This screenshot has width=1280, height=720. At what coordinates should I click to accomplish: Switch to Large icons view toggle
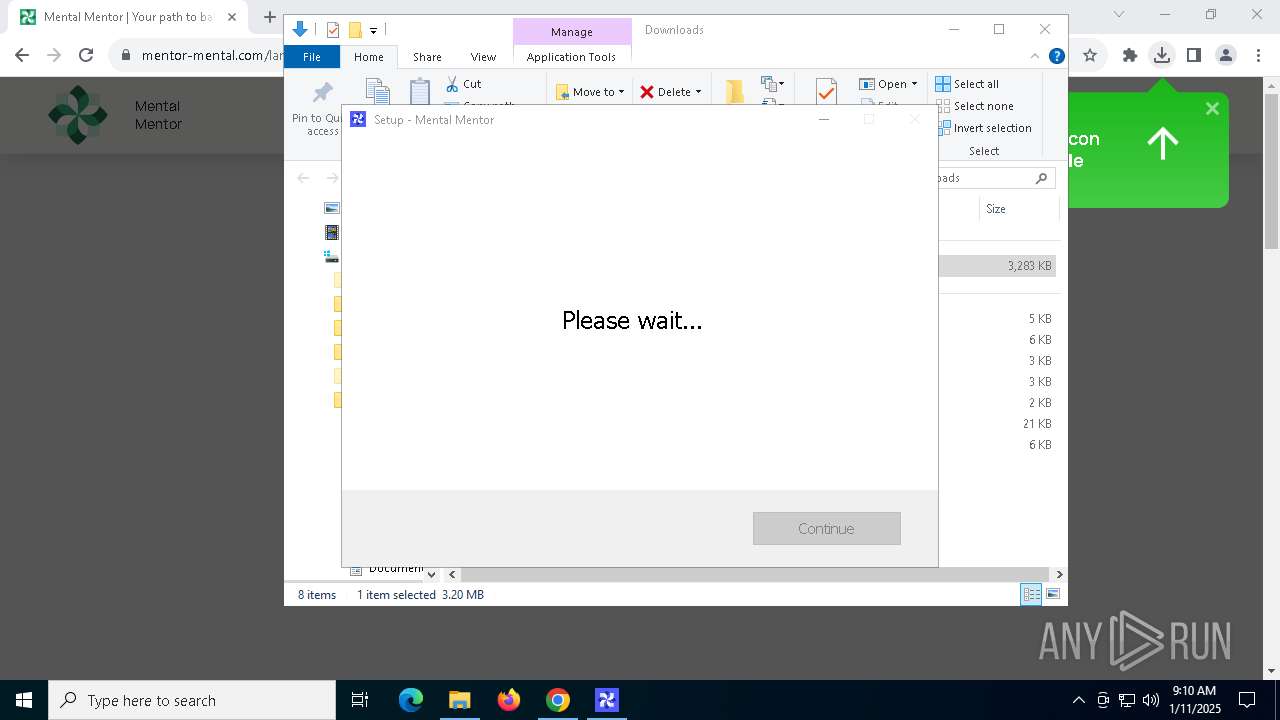1052,594
